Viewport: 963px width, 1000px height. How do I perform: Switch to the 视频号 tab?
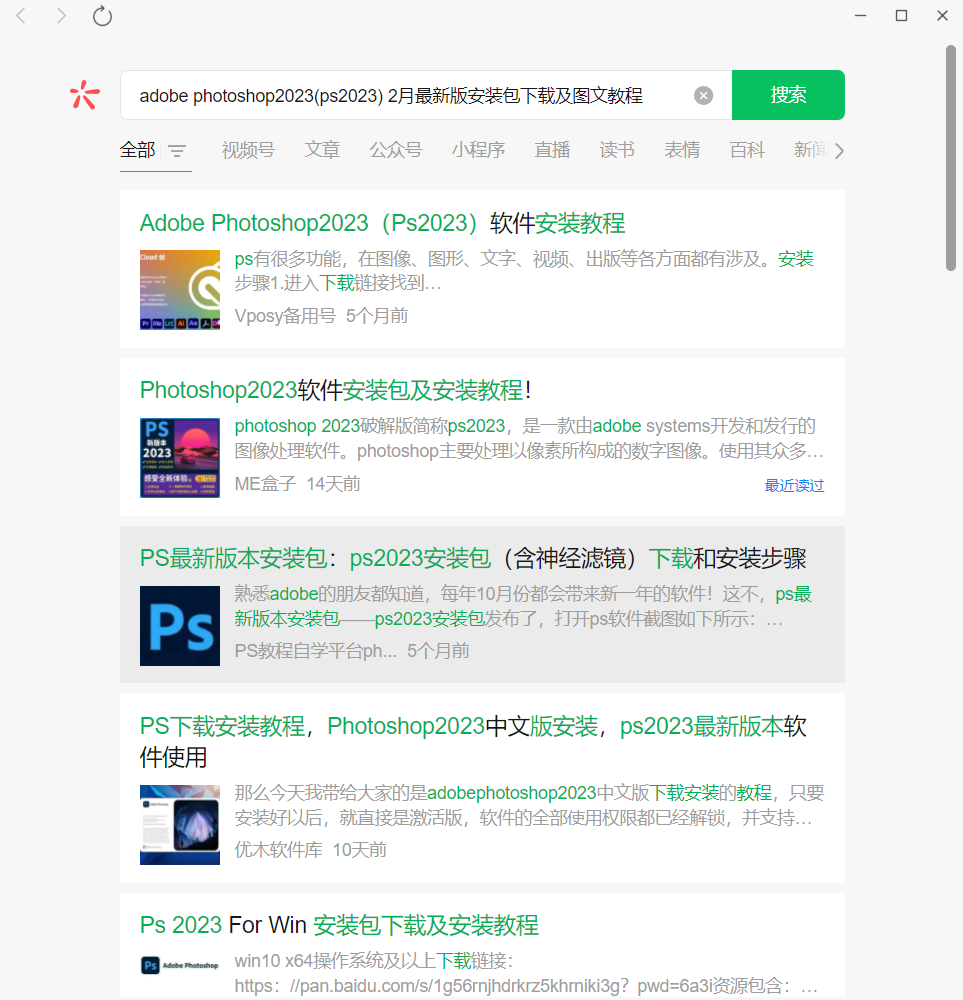248,151
